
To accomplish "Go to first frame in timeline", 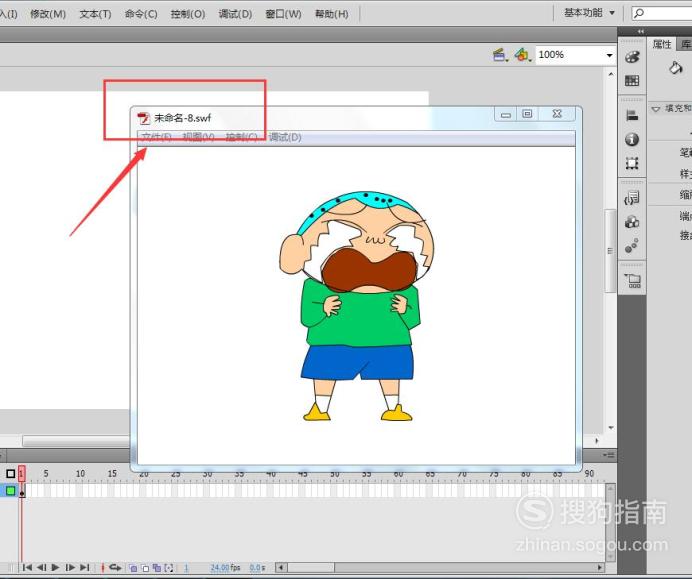I will click(x=27, y=567).
